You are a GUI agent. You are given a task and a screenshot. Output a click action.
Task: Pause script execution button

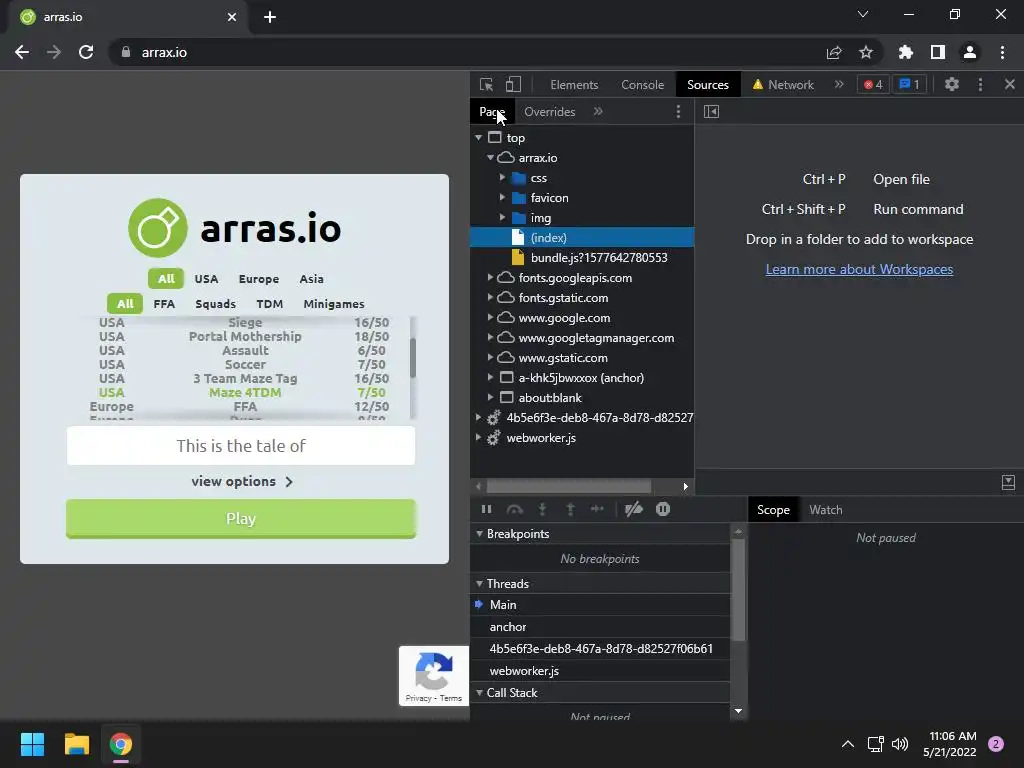coord(486,509)
